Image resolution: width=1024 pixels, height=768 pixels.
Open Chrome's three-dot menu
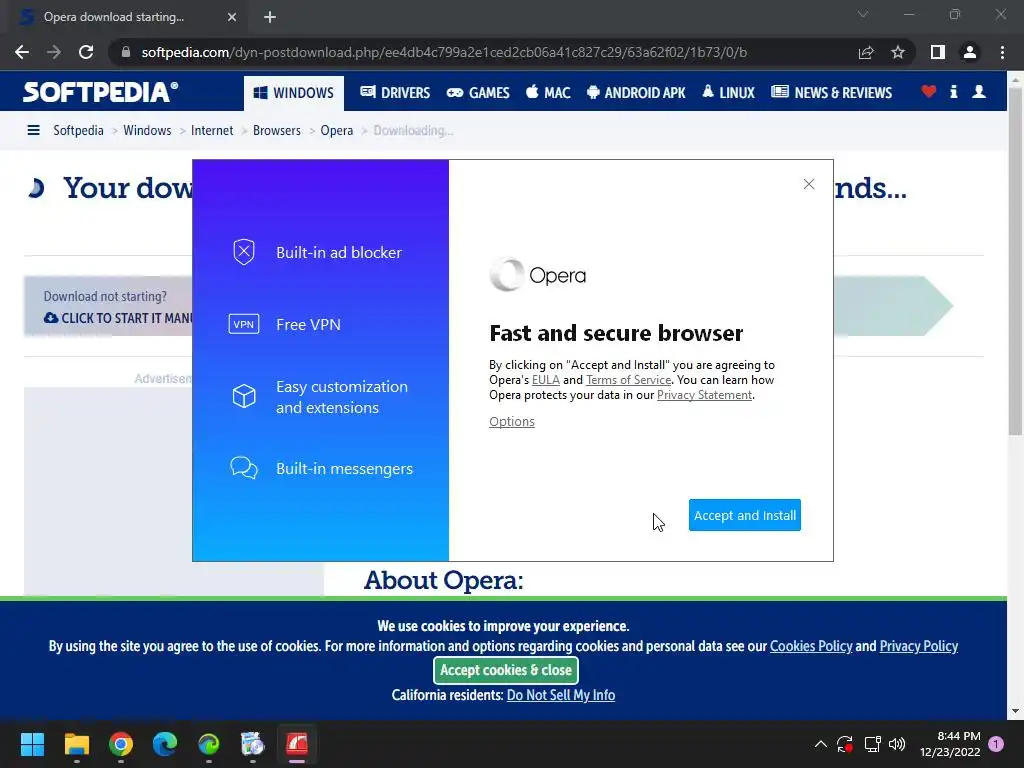coord(1002,52)
